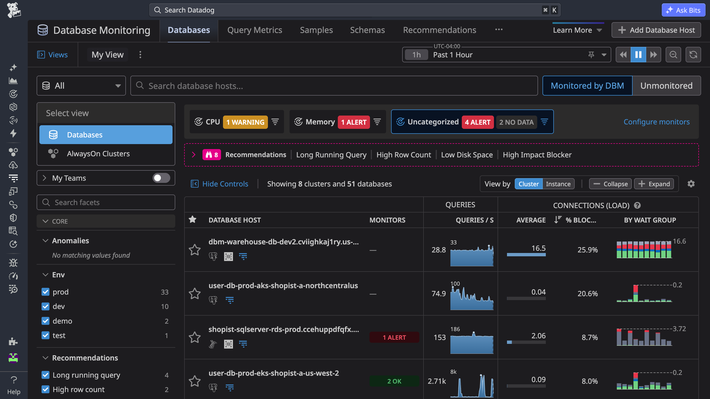Open table settings gear icon
Viewport: 710px width, 399px height.
691,184
